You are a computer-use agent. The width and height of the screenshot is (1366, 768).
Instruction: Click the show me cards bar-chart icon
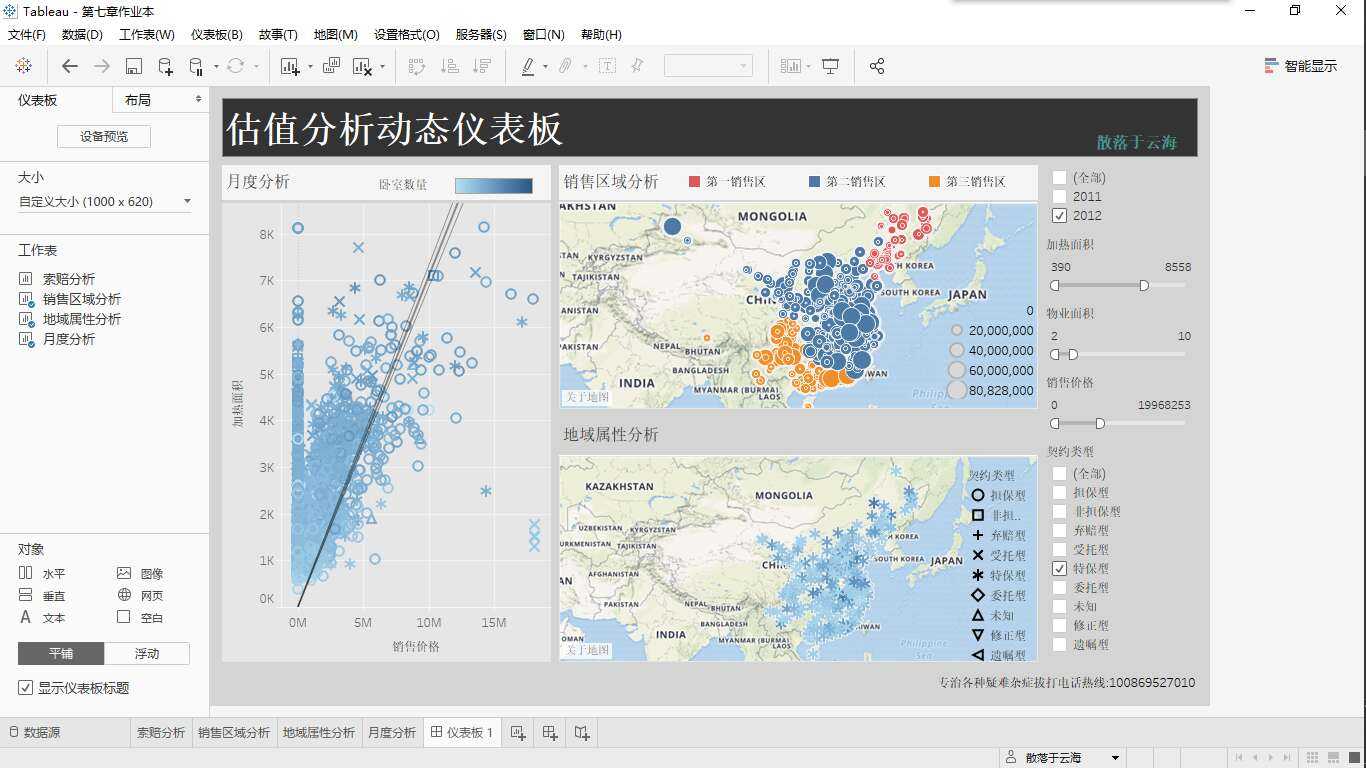click(791, 66)
